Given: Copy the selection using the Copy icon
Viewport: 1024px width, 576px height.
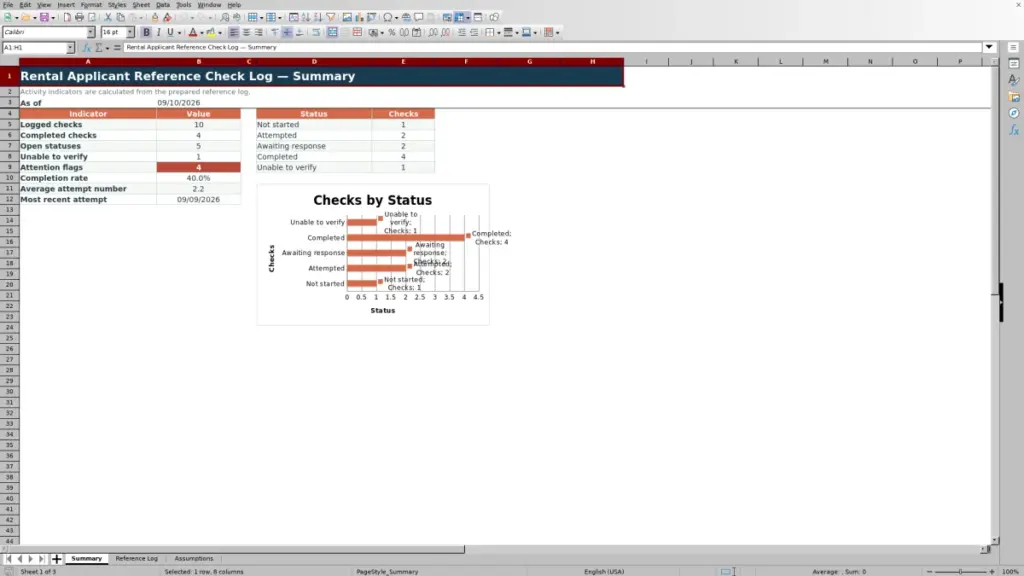Looking at the screenshot, I should 121,17.
